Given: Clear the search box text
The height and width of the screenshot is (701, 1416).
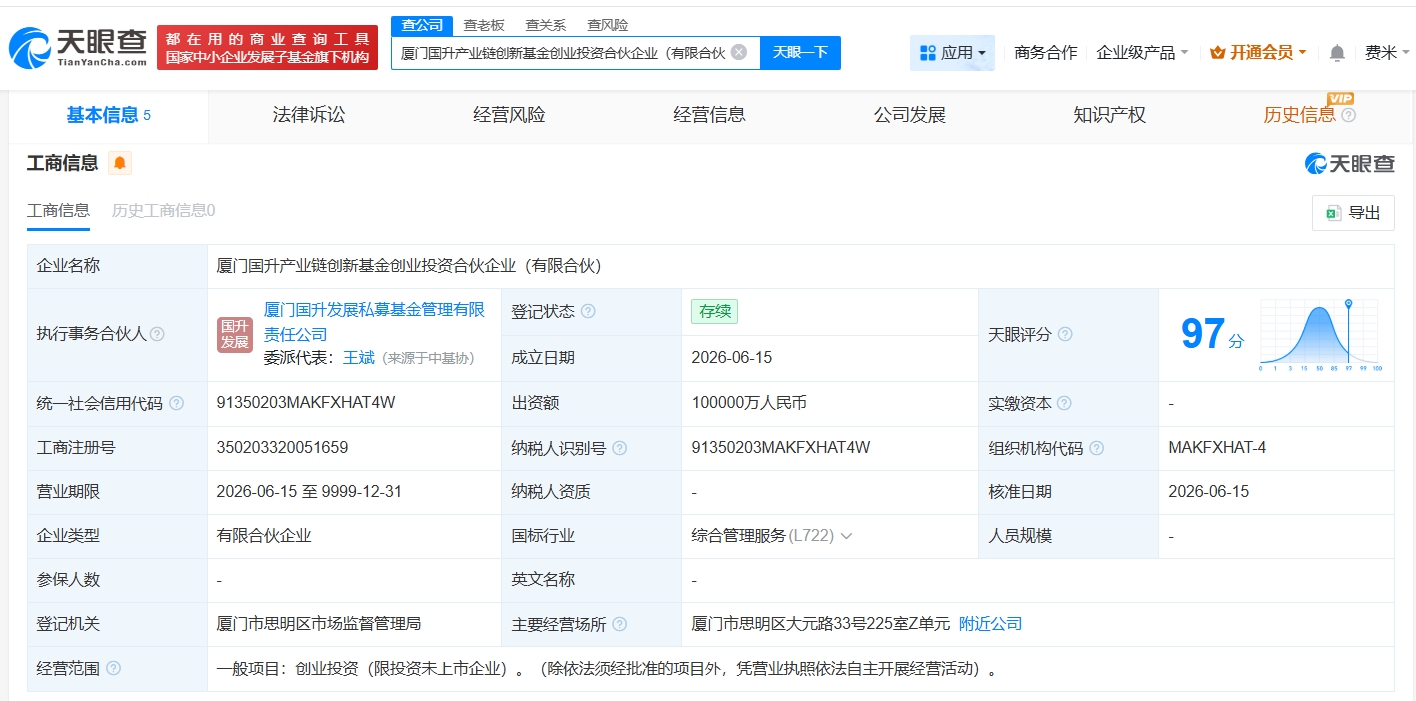Looking at the screenshot, I should coord(739,52).
